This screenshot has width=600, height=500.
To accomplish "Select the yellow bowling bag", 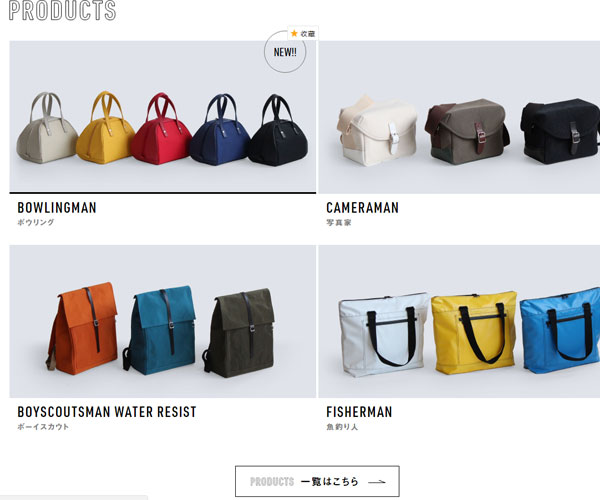I will coord(105,127).
